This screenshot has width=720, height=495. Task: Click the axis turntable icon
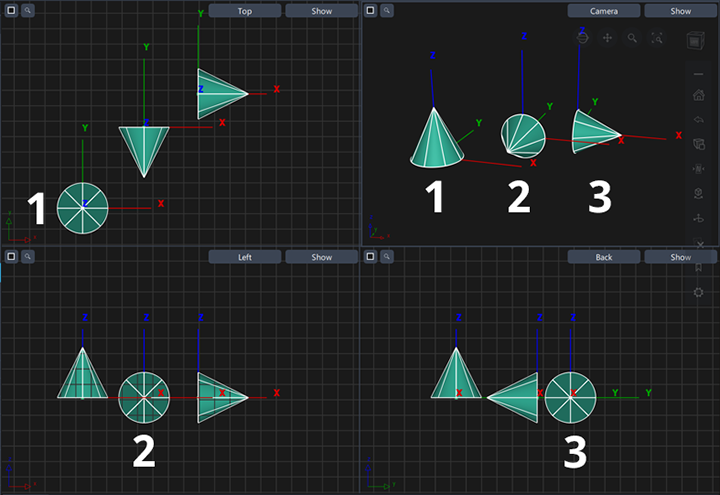pyautogui.click(x=698, y=218)
